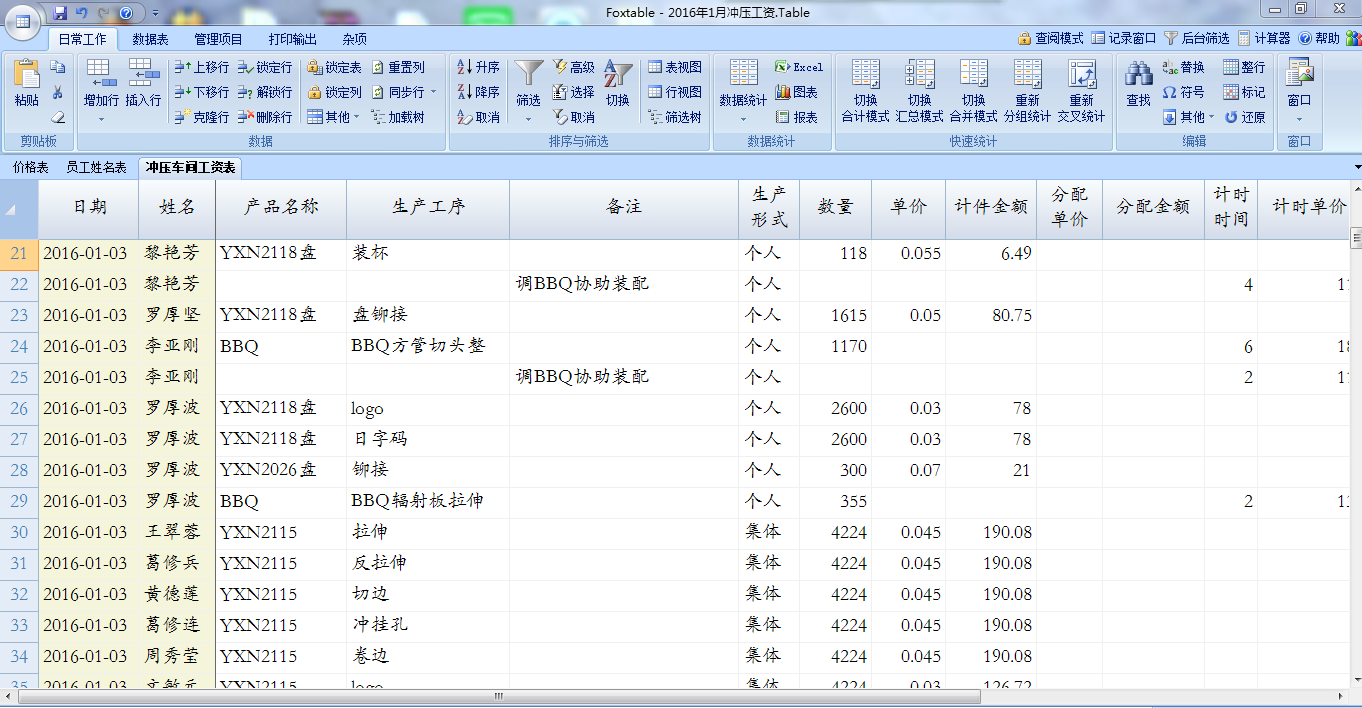
Task: Lock the row with 锁定行
Action: (x=265, y=67)
